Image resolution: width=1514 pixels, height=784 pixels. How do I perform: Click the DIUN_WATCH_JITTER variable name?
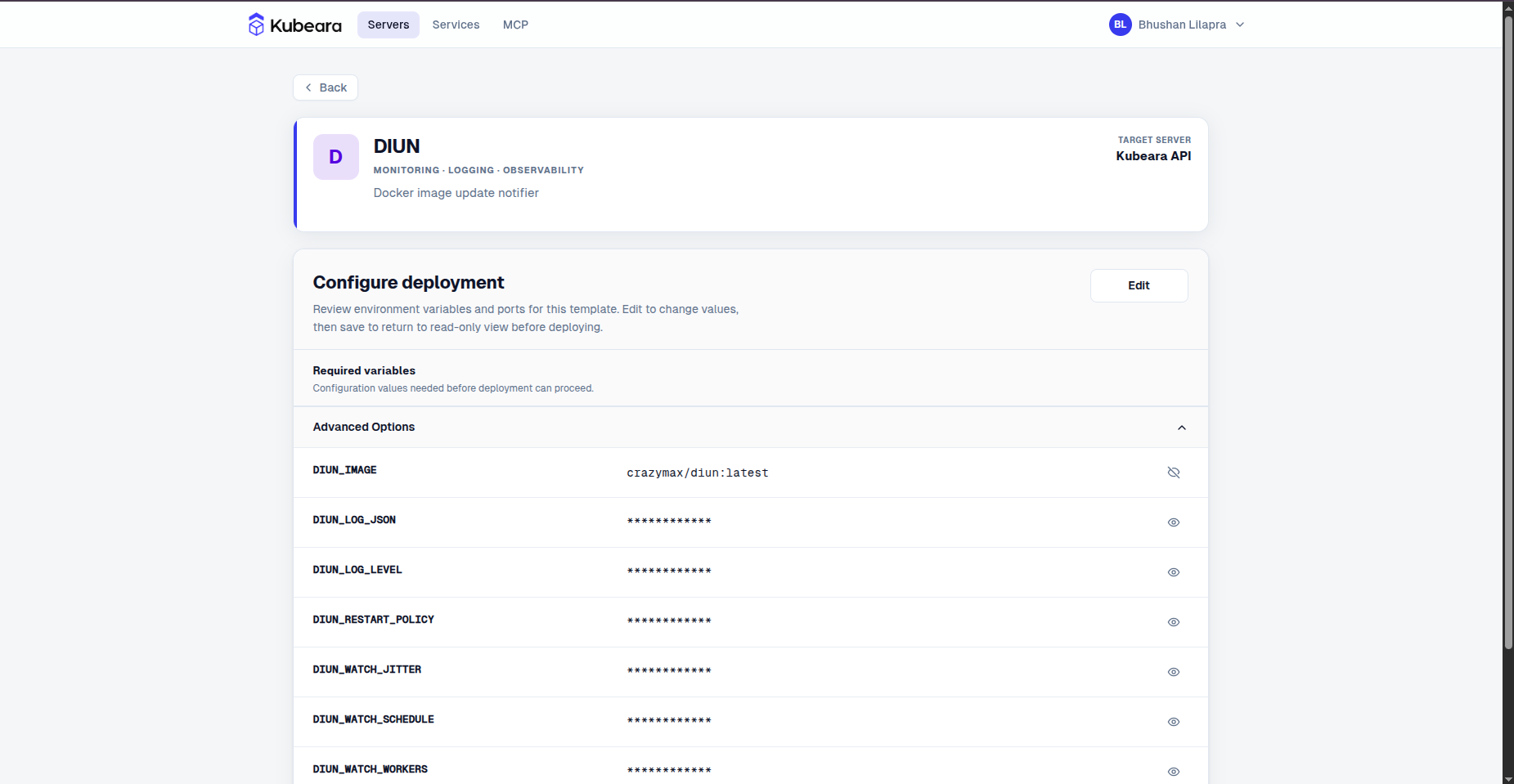point(367,670)
